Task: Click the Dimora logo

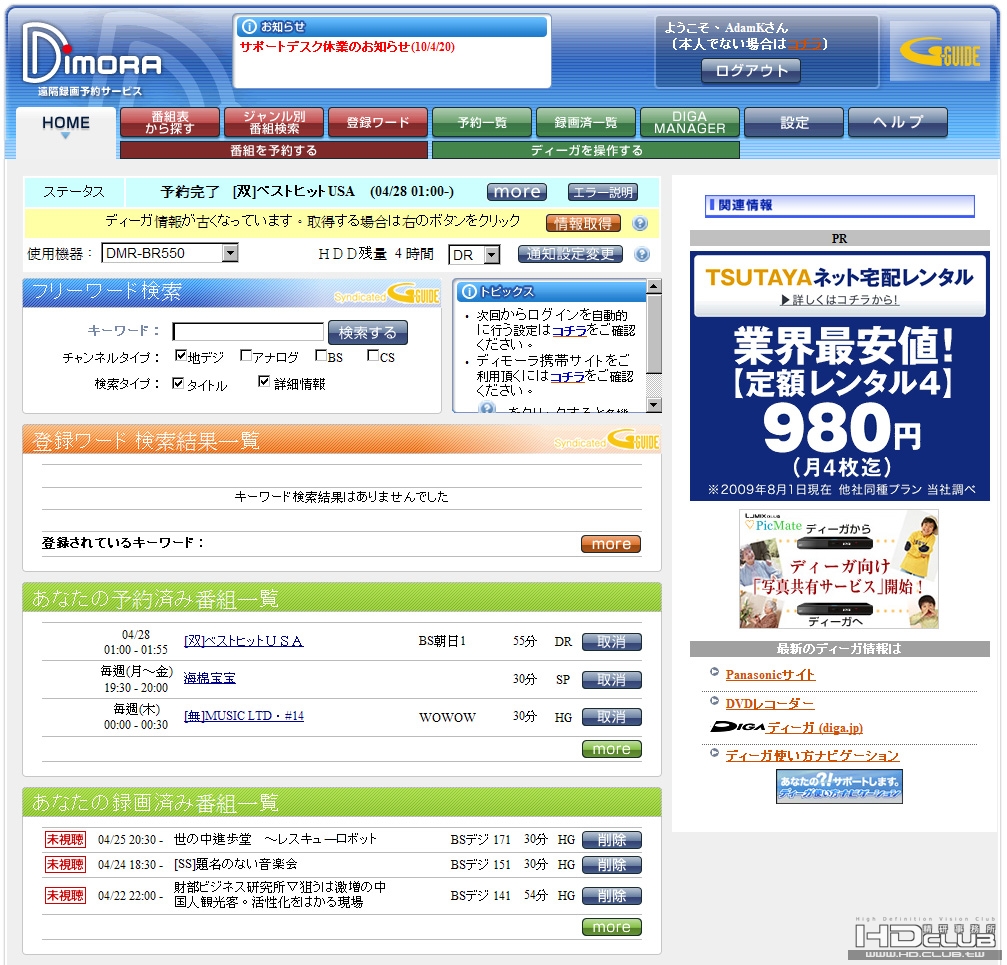Action: 91,60
